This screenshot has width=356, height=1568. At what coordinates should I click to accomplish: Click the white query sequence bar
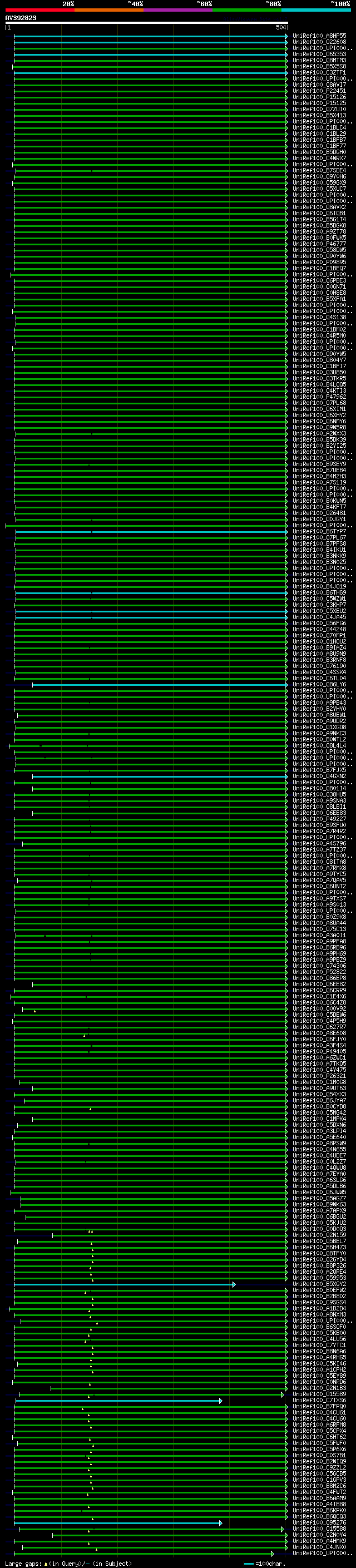click(x=147, y=22)
